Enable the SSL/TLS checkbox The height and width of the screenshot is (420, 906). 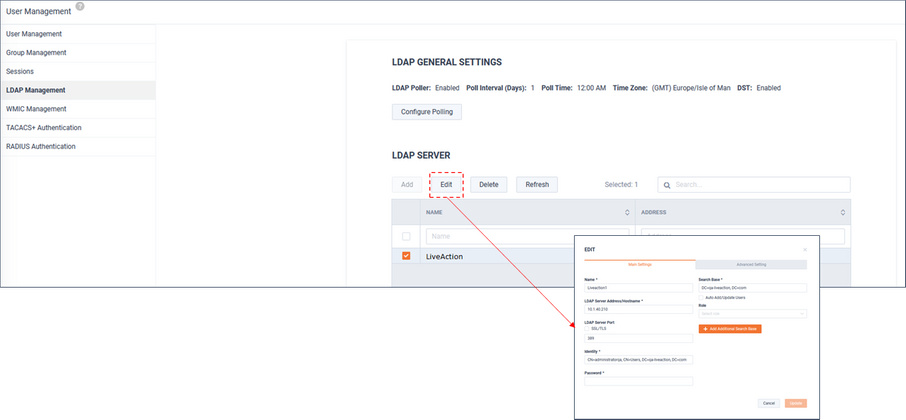(x=587, y=328)
